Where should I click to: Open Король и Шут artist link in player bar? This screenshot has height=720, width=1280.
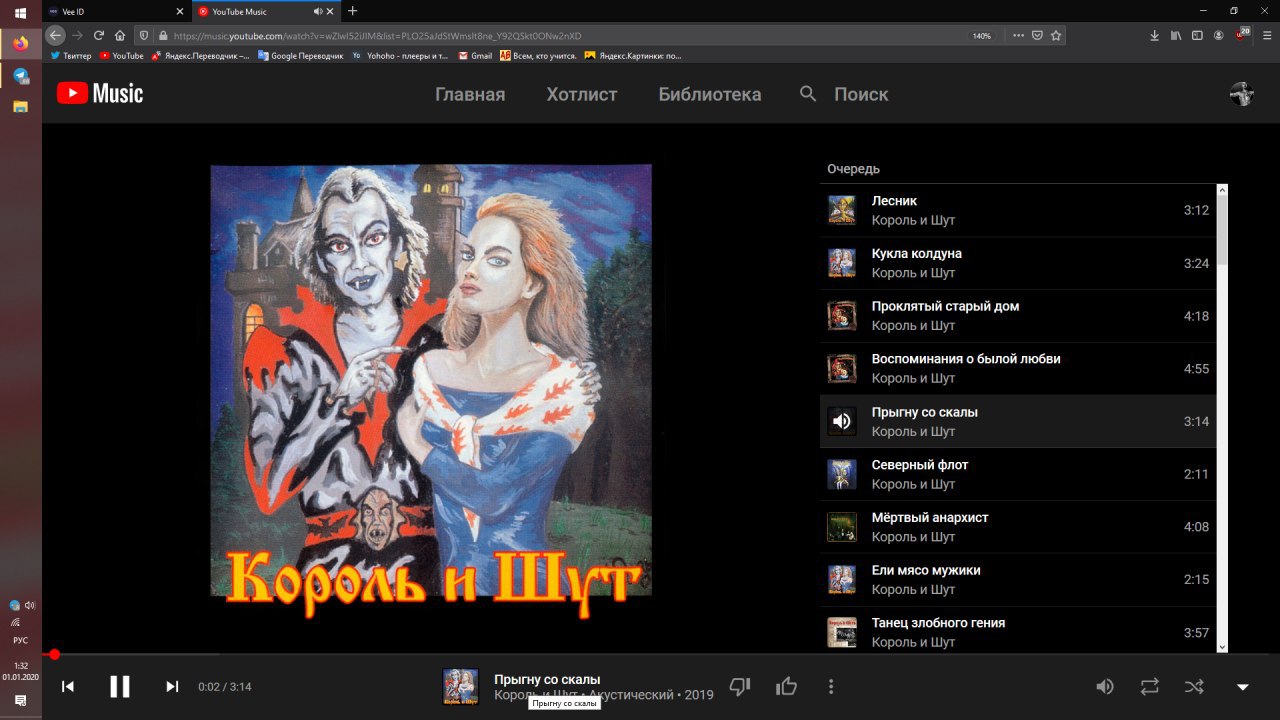tap(536, 695)
